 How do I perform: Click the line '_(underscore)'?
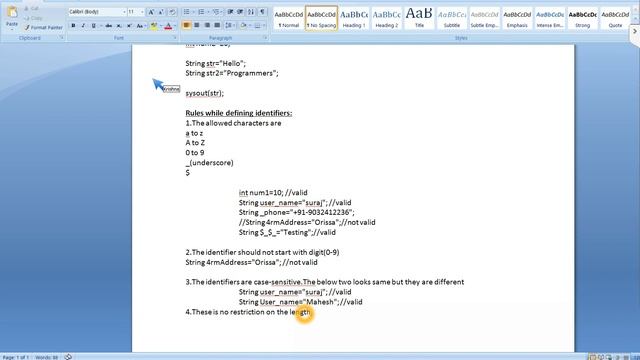209,162
